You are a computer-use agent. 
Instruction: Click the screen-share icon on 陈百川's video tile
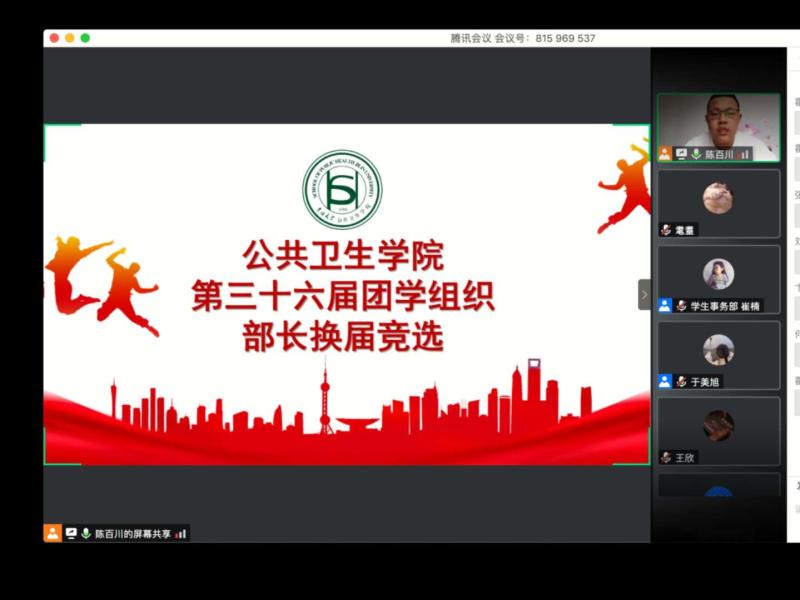[x=681, y=155]
